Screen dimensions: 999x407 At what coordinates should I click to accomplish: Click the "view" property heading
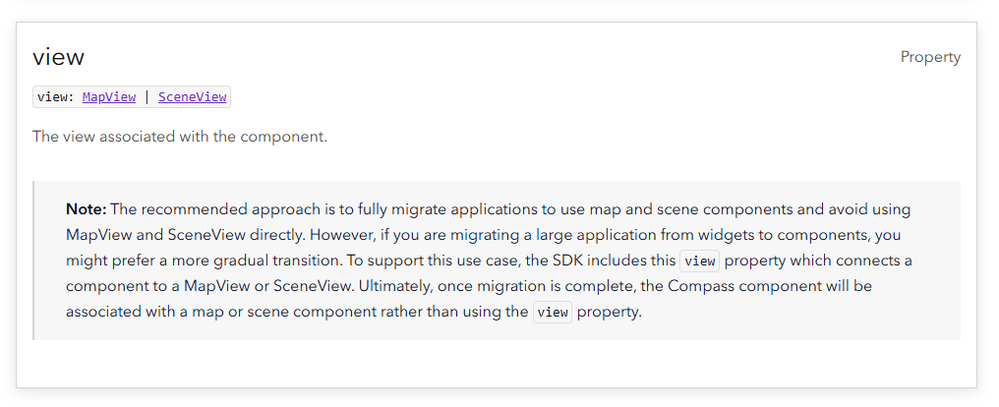58,57
